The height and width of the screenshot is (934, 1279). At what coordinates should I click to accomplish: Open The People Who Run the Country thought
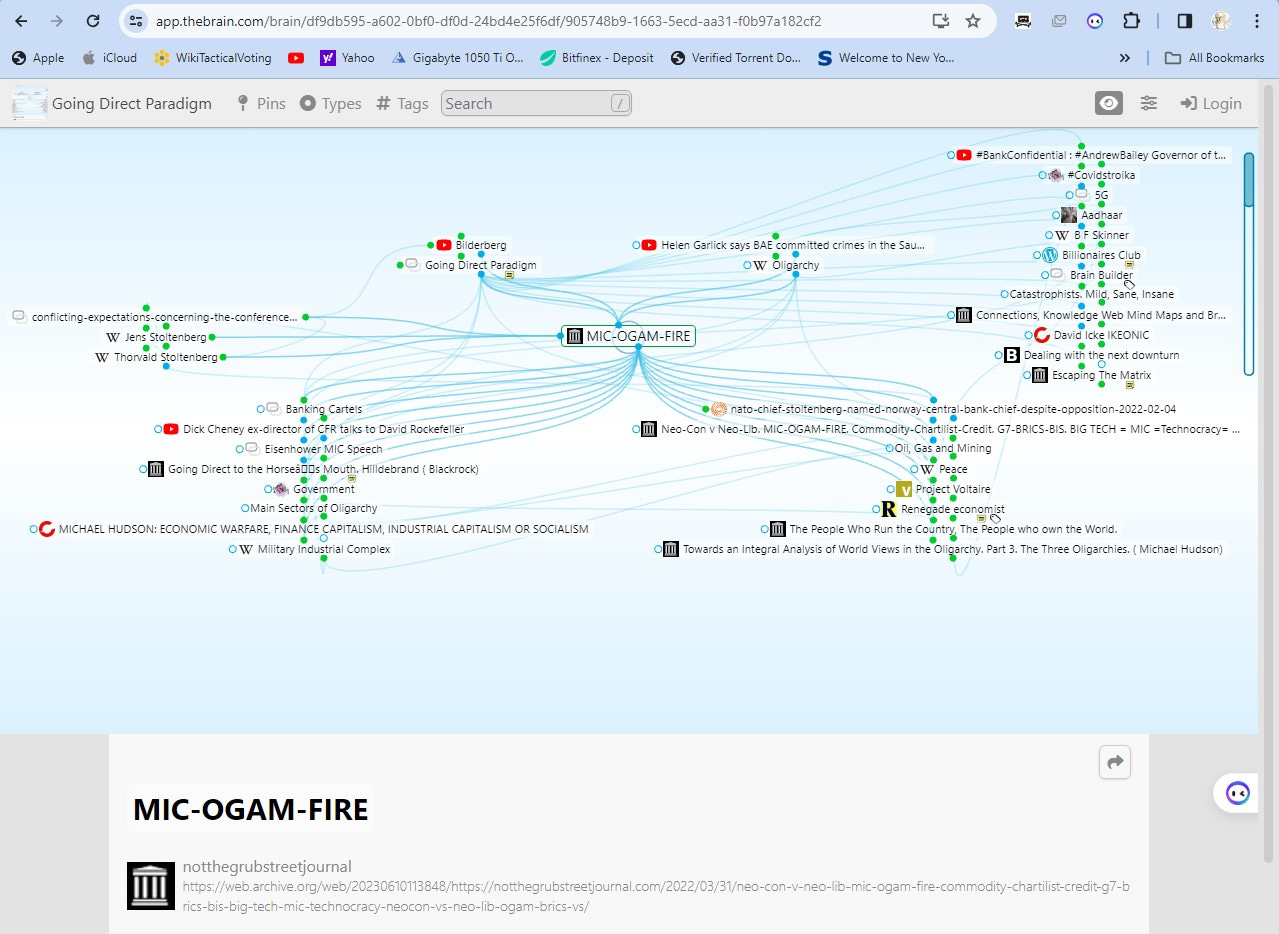(953, 529)
